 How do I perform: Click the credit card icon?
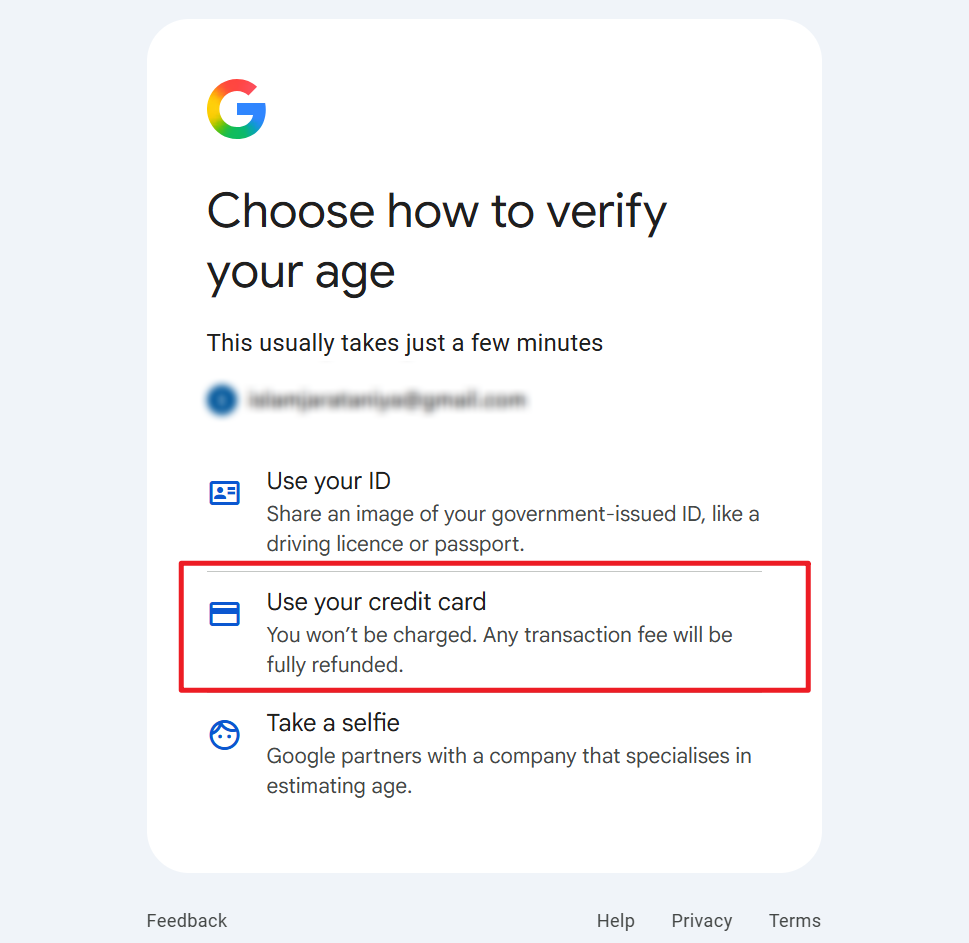[224, 614]
